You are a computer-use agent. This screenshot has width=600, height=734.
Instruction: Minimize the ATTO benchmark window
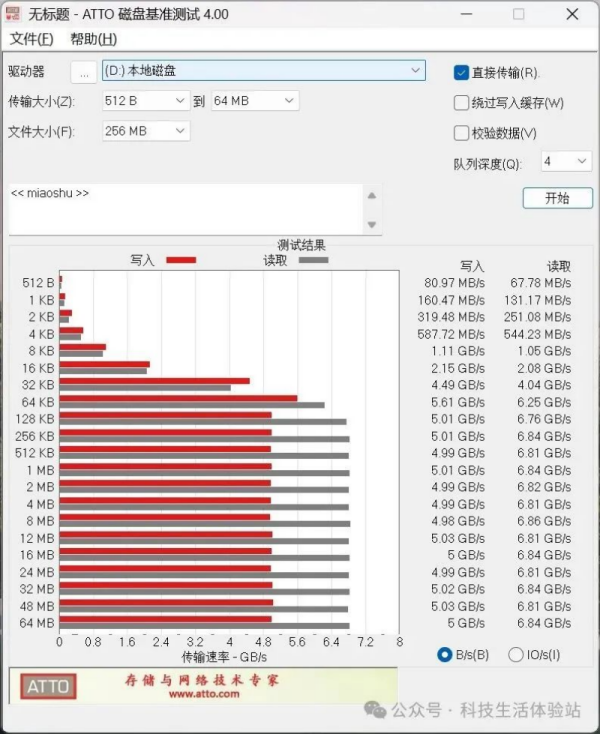click(469, 15)
